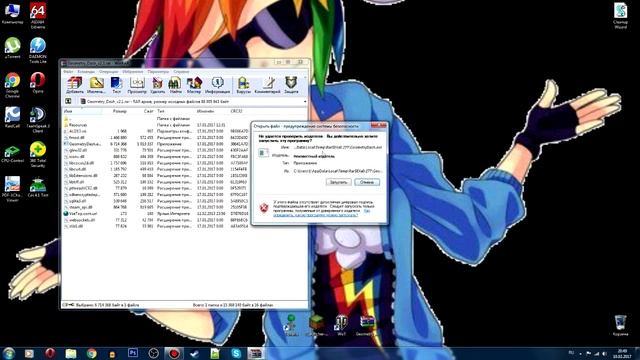Select the zlib1.dll file row
The width and height of the screenshot is (640, 360).
[156, 226]
